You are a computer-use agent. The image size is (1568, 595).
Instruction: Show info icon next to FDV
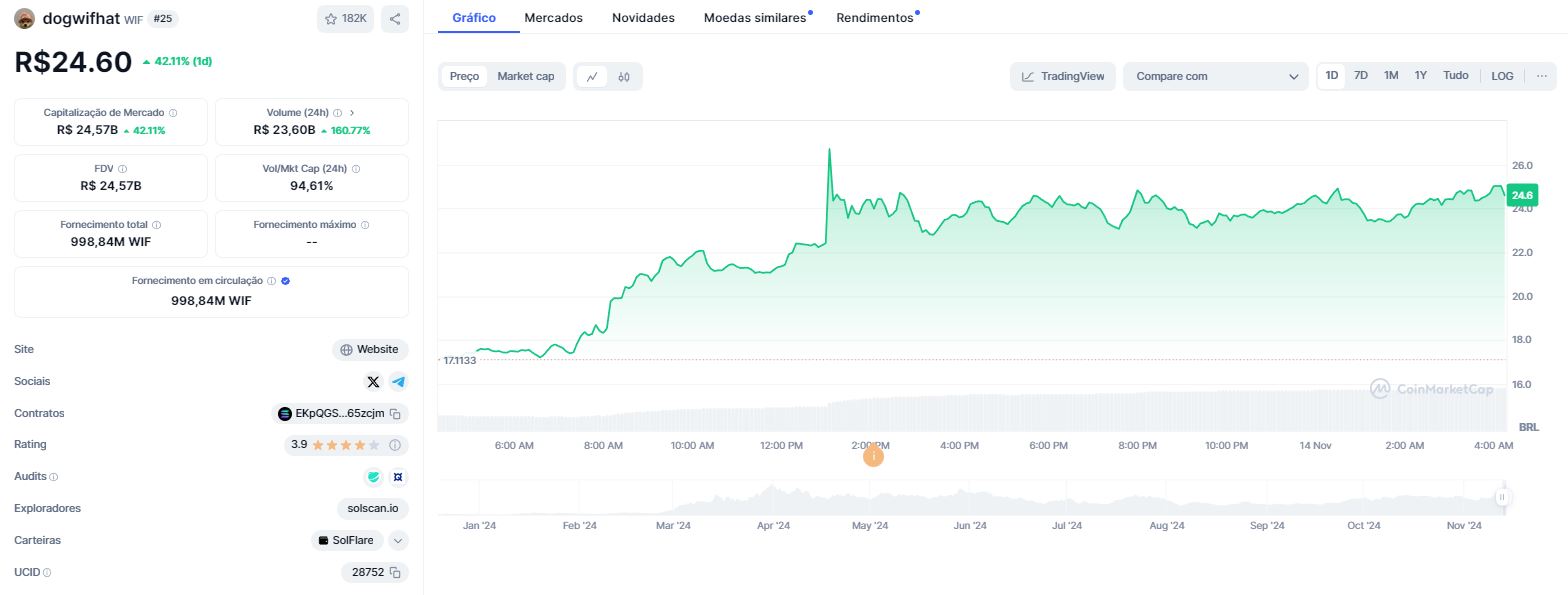click(123, 169)
